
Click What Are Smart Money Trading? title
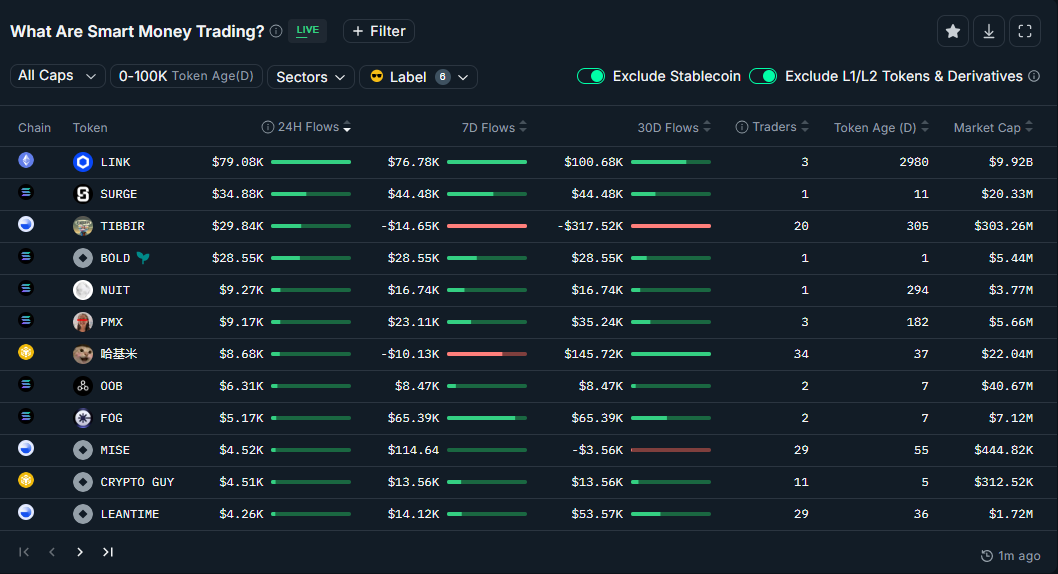[137, 31]
